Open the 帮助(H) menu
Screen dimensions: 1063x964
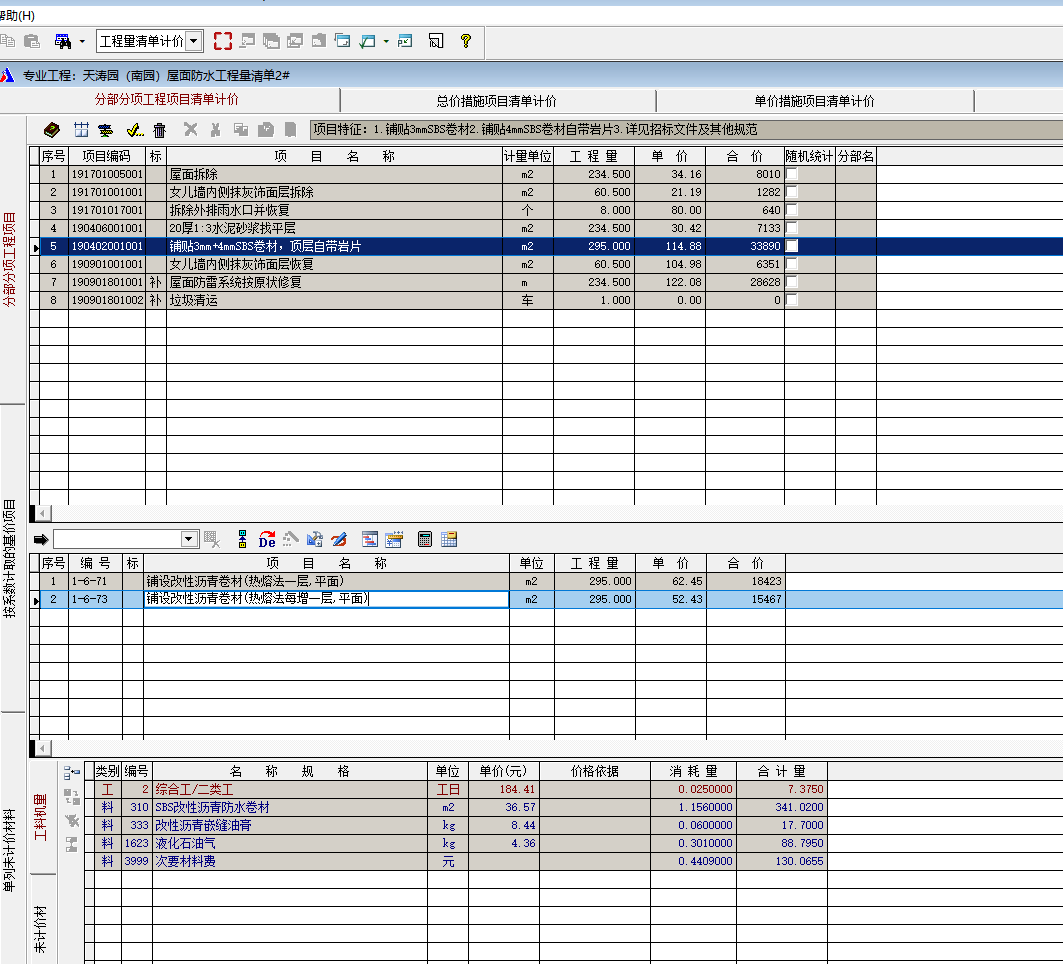(x=17, y=15)
